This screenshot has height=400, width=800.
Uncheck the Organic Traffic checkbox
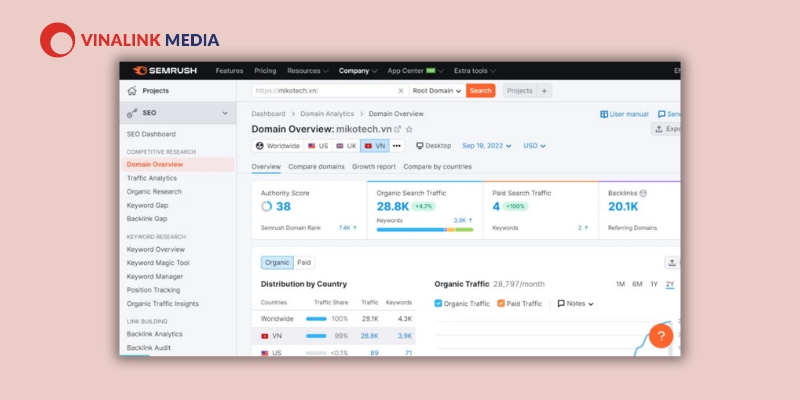(438, 303)
